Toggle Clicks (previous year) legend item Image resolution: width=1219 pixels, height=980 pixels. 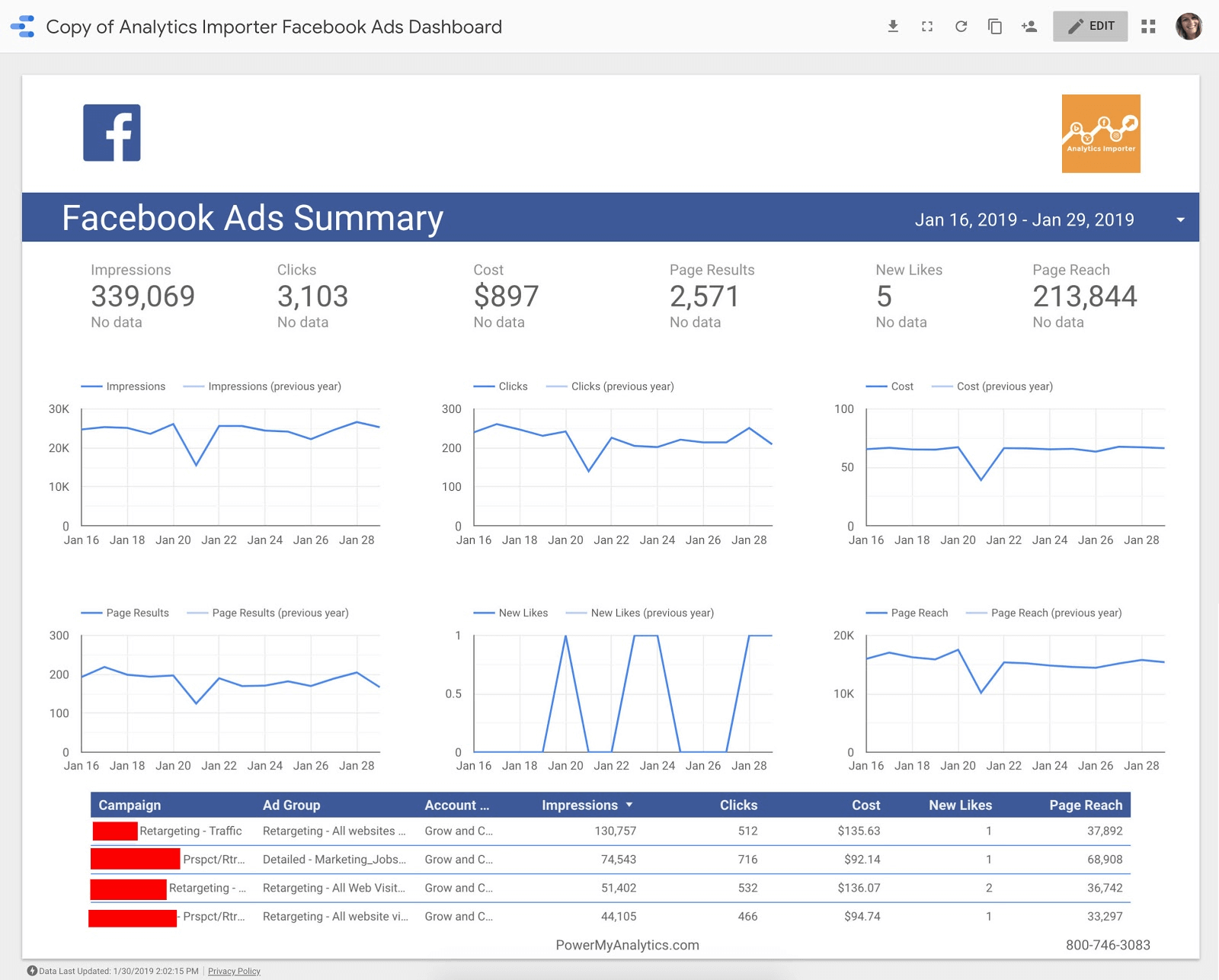(610, 386)
